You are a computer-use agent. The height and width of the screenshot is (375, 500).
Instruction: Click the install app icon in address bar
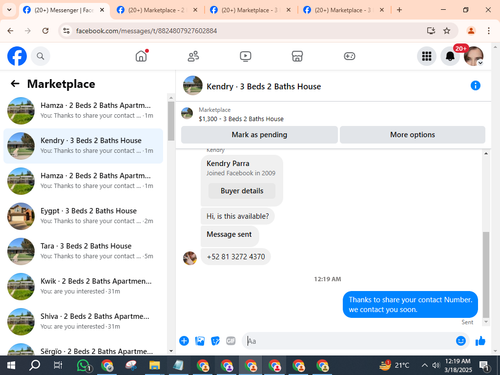(431, 31)
